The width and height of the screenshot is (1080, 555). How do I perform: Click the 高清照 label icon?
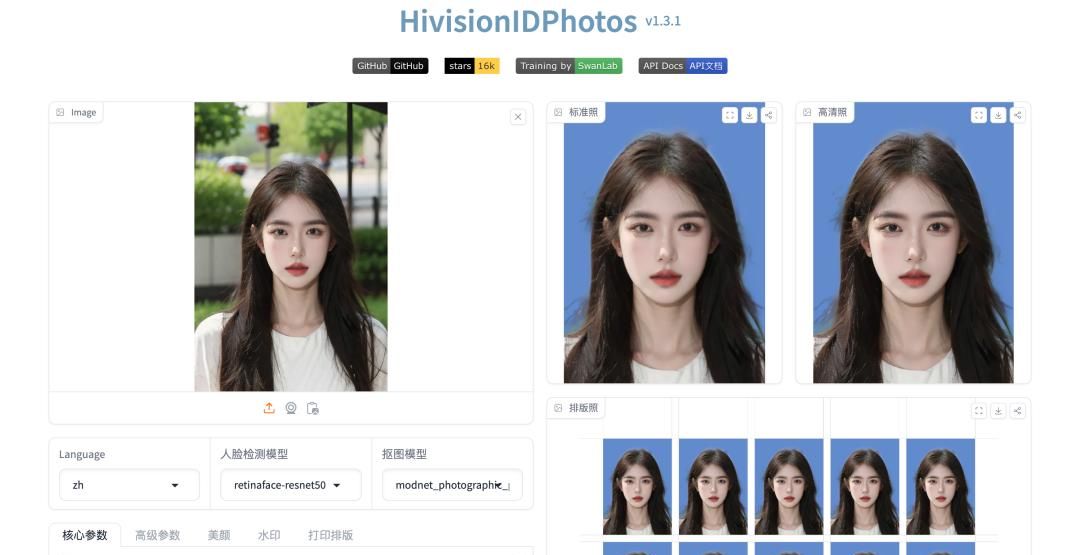click(x=807, y=112)
